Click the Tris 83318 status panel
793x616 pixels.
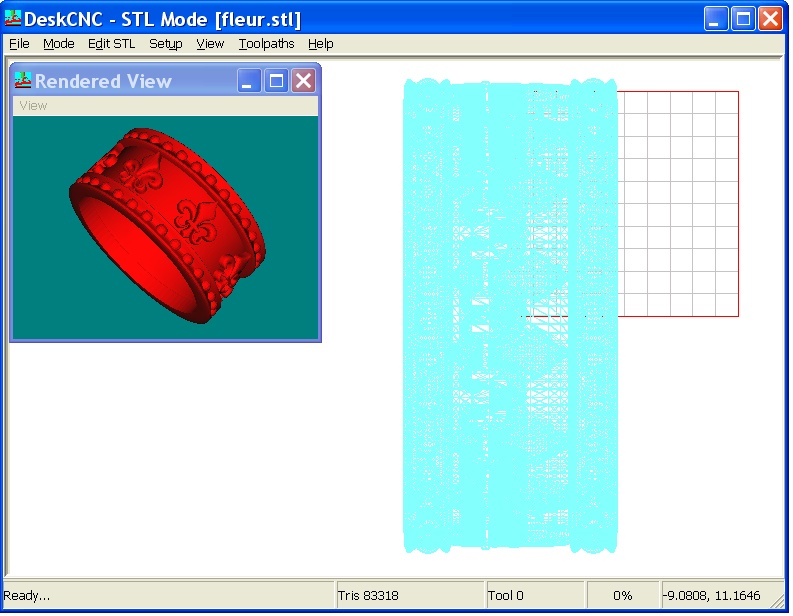click(410, 596)
